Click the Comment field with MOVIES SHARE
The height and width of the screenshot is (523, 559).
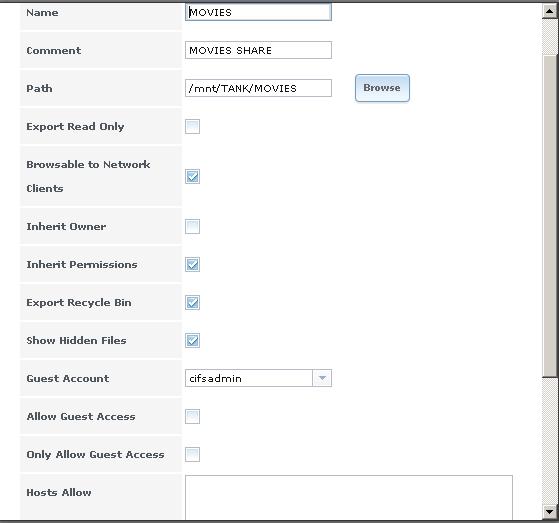(258, 50)
